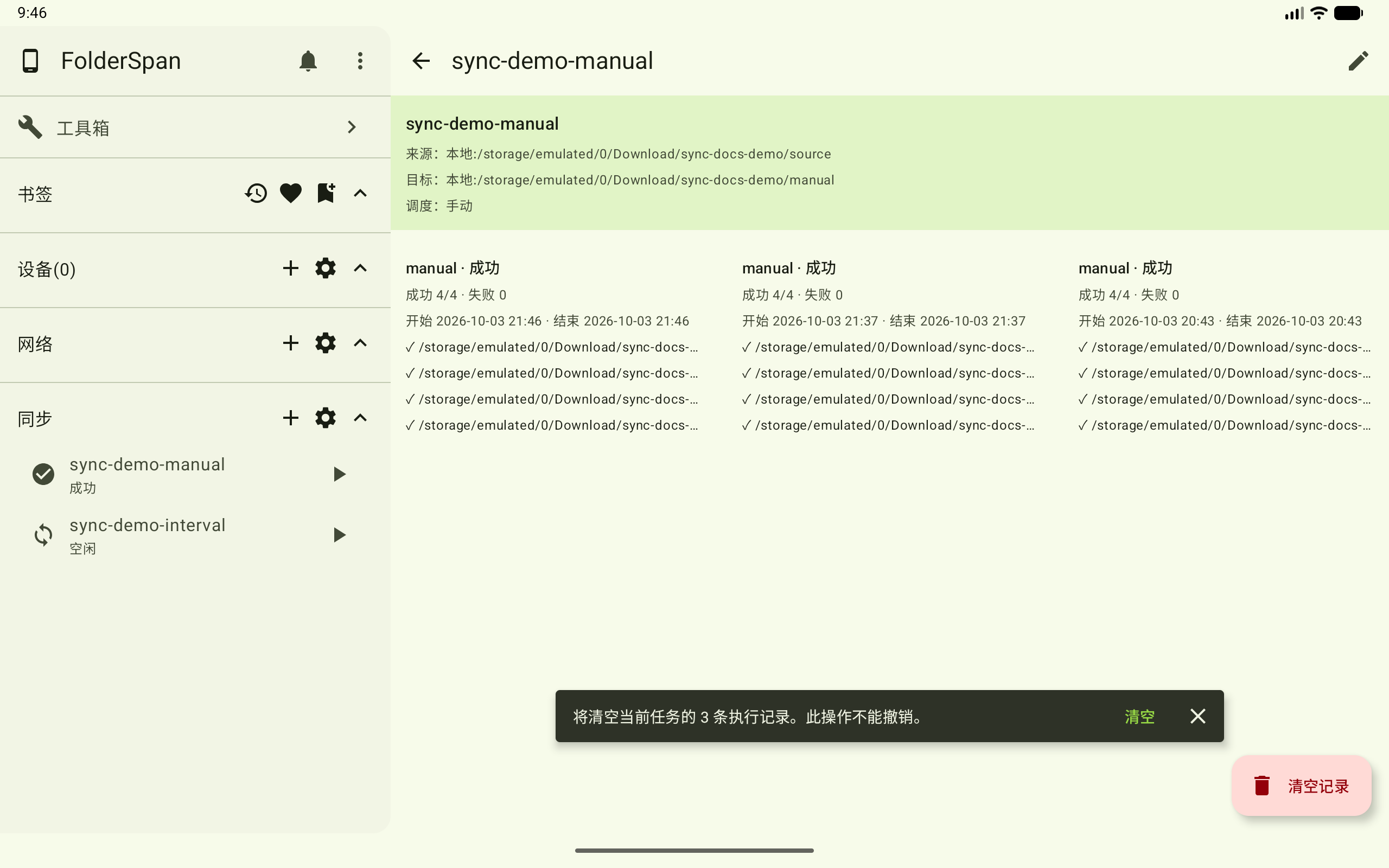
Task: Open settings gear for 网络
Action: 326,343
